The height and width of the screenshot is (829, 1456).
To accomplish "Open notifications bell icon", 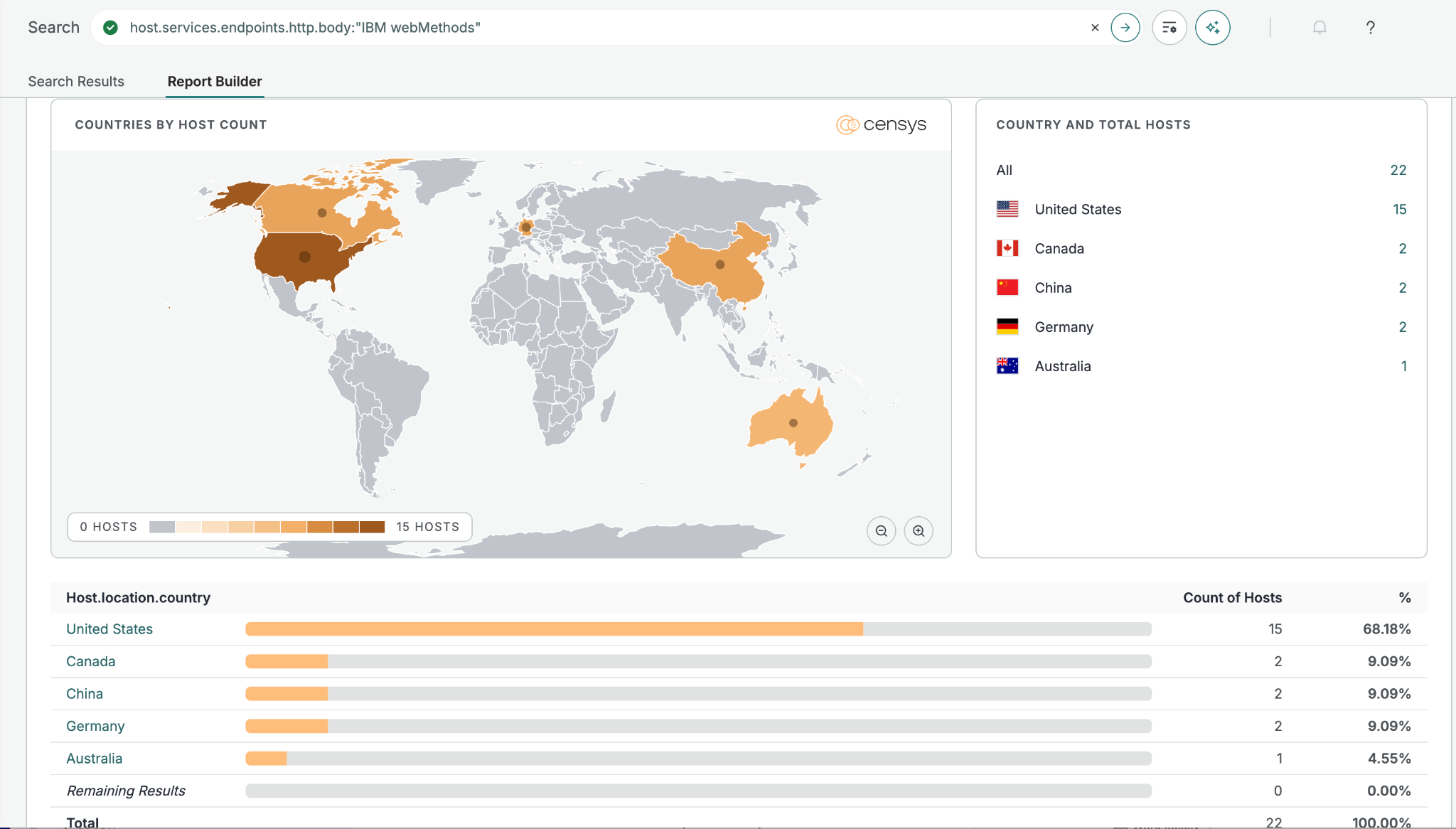I will 1319,28.
